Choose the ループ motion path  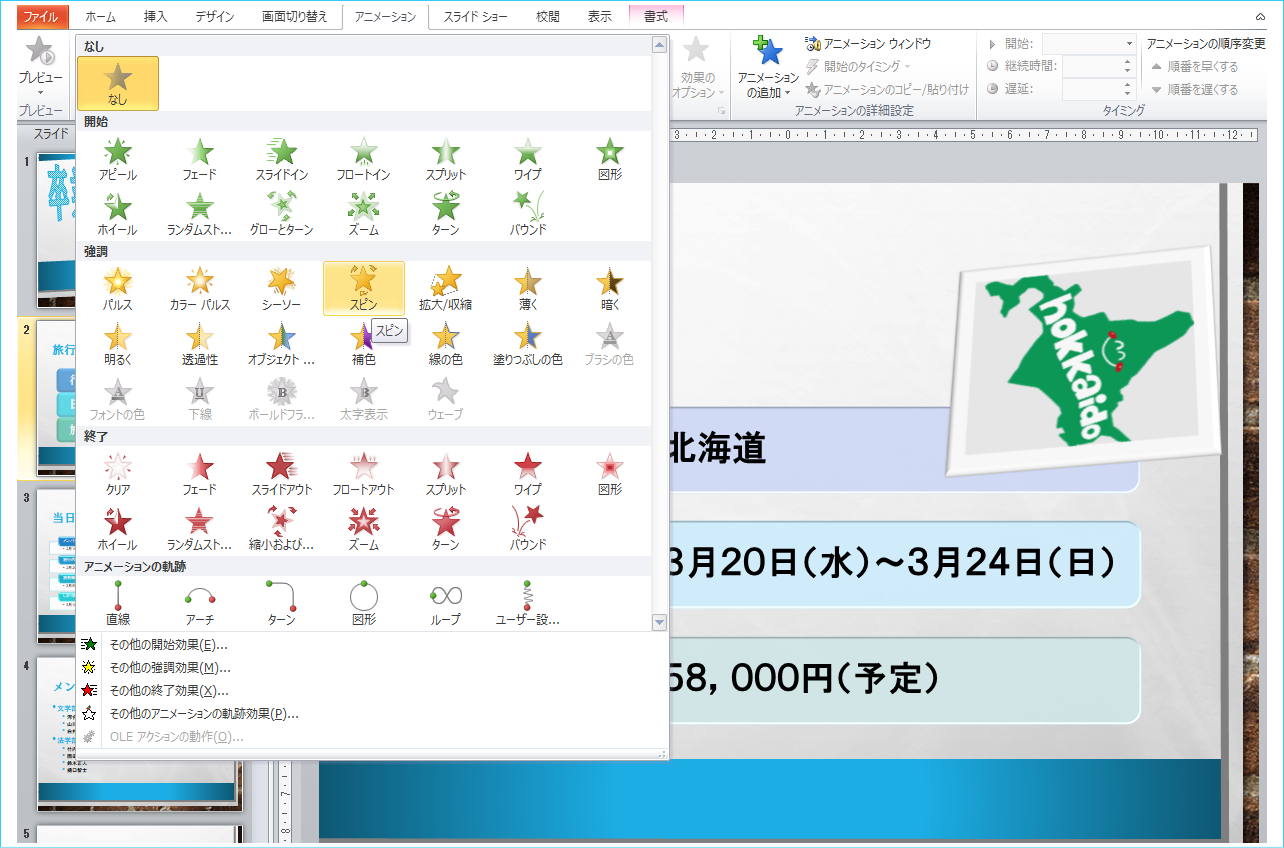445,603
